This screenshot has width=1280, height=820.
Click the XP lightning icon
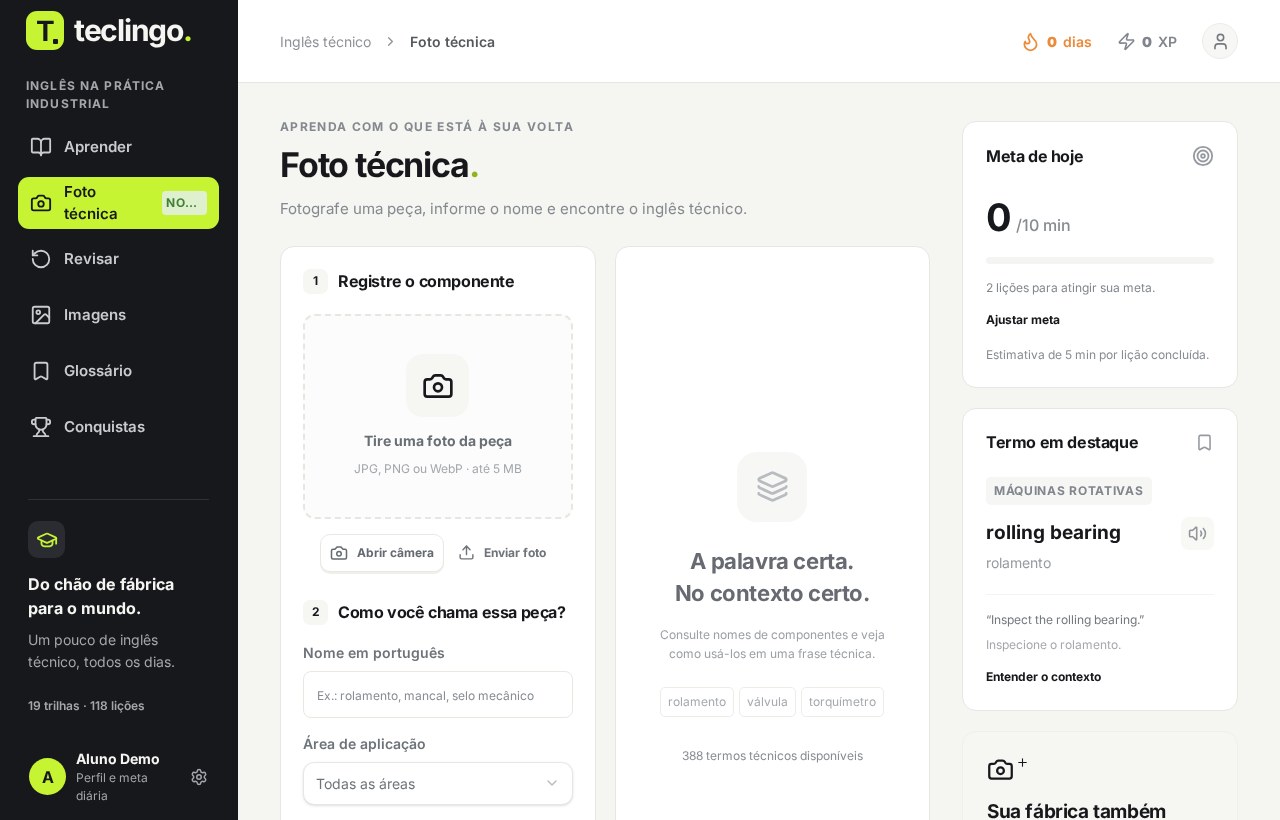pos(1127,42)
